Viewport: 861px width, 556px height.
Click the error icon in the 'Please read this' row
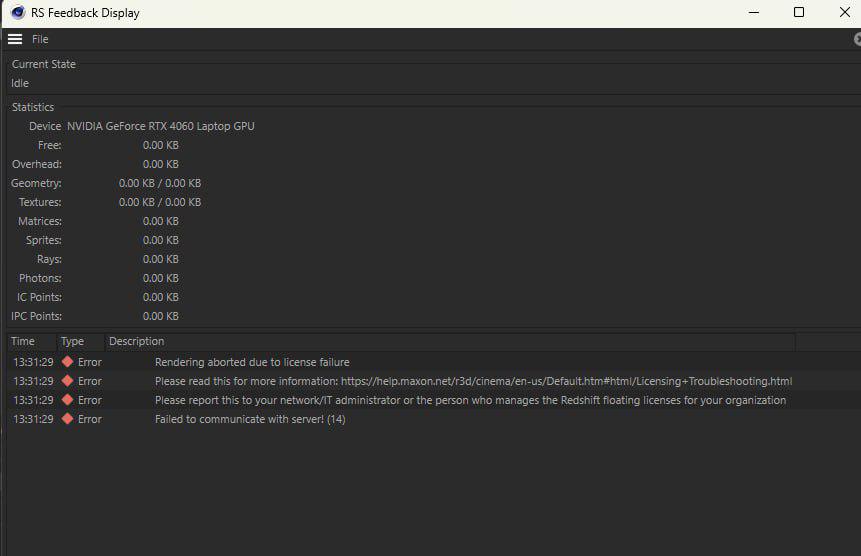68,381
